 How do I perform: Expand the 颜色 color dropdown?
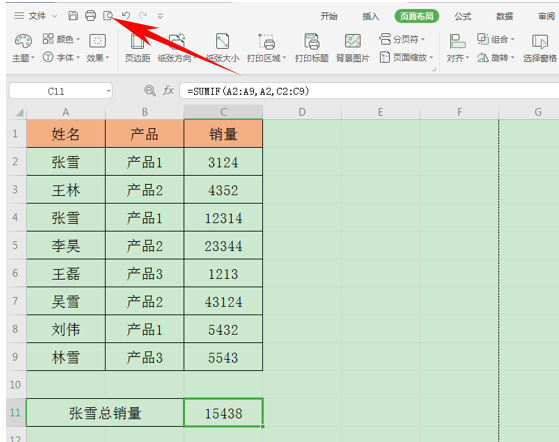(61, 39)
